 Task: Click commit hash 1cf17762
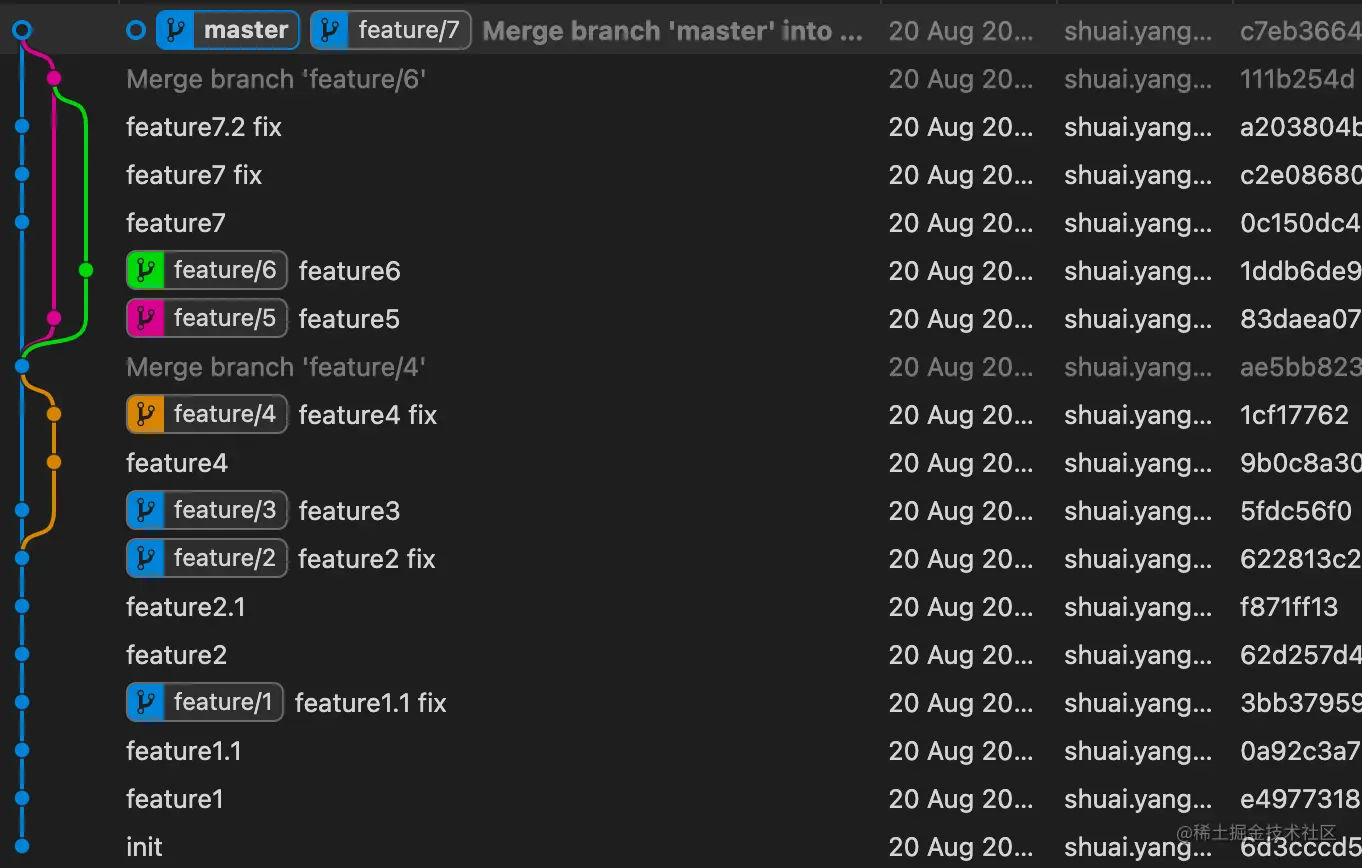coord(1294,414)
